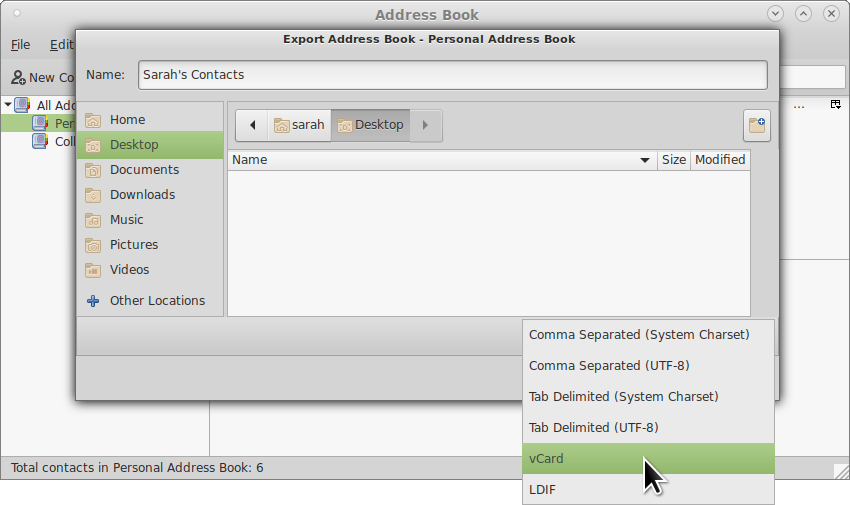Viewport: 850px width, 505px height.
Task: Select Documents in places sidebar
Action: point(144,170)
